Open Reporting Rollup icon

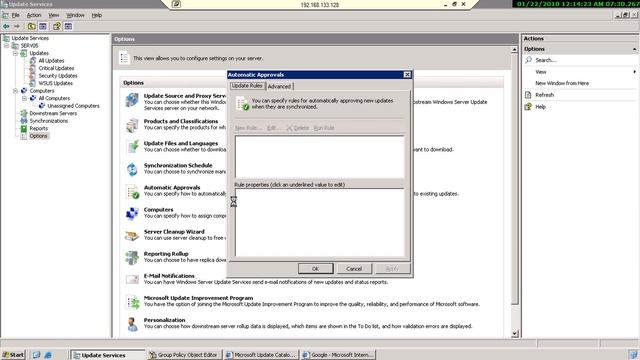point(132,258)
